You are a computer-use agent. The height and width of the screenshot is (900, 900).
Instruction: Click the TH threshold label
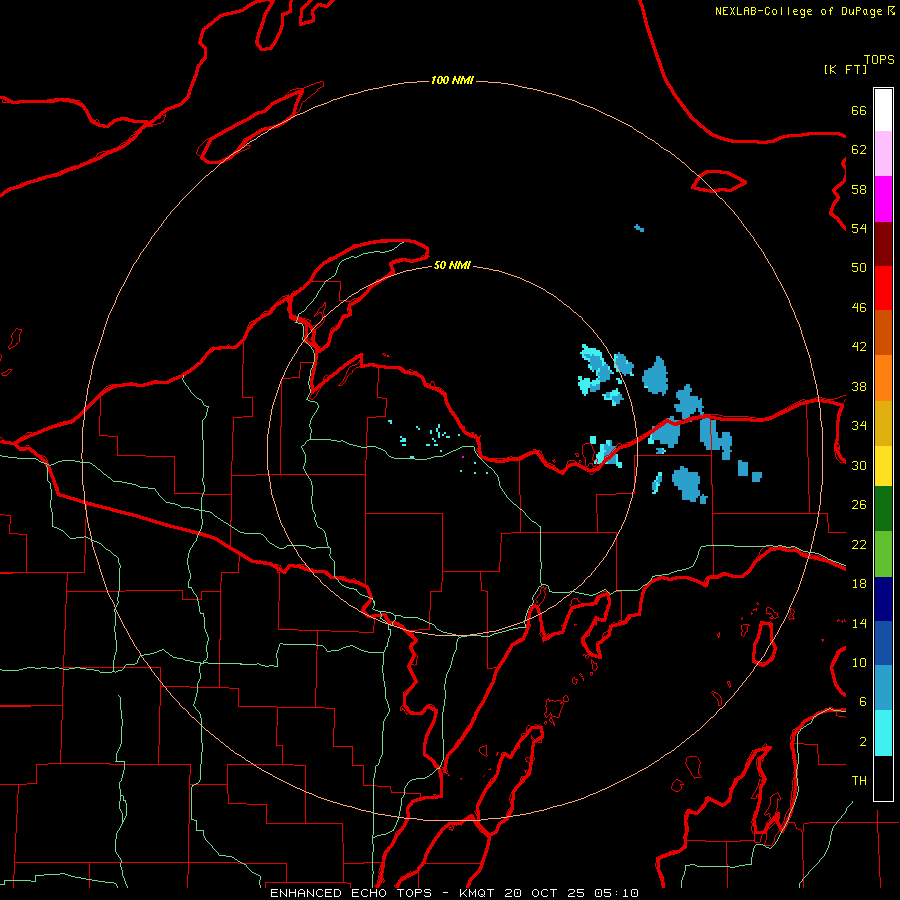coord(859,781)
